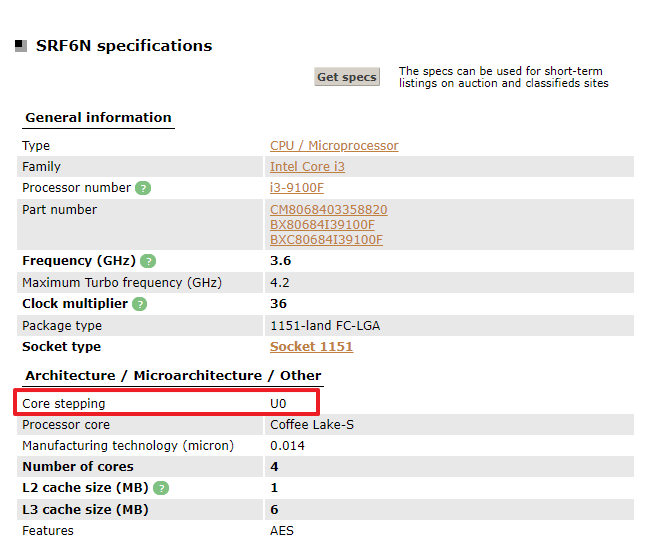
Task: Select the Family row label
Action: [x=41, y=166]
